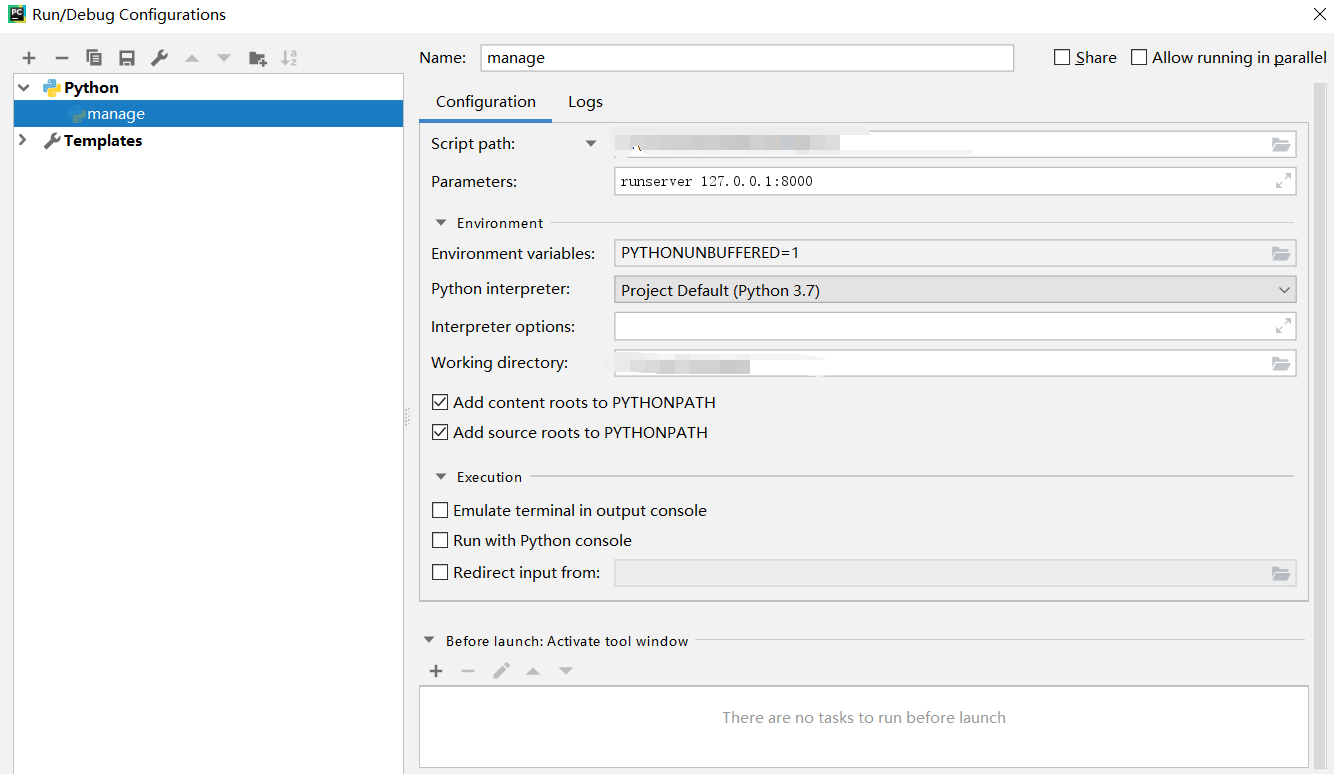Viewport: 1334px width, 774px height.
Task: Browse for script path folder icon
Action: 1281,144
